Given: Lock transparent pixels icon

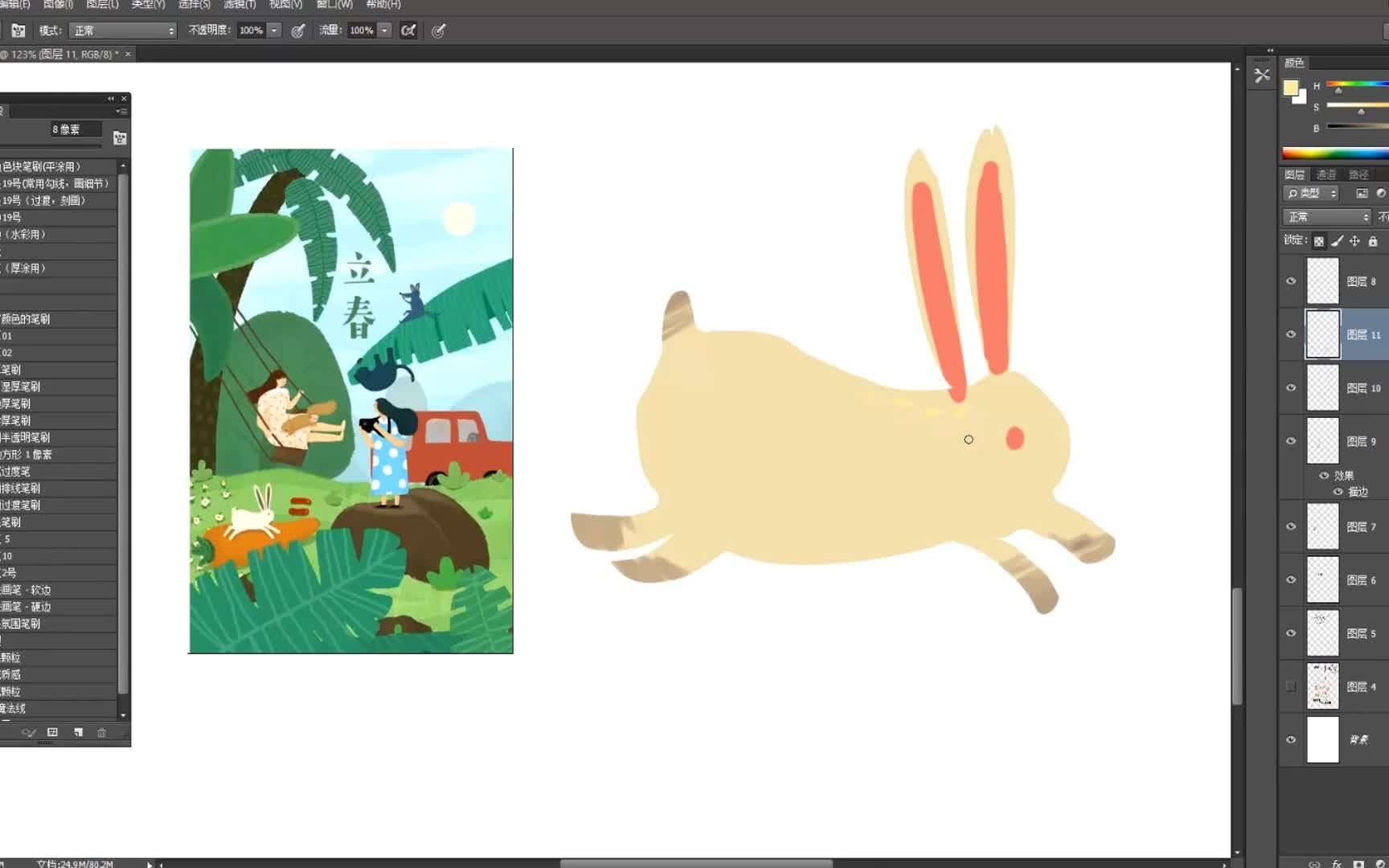Looking at the screenshot, I should point(1319,241).
